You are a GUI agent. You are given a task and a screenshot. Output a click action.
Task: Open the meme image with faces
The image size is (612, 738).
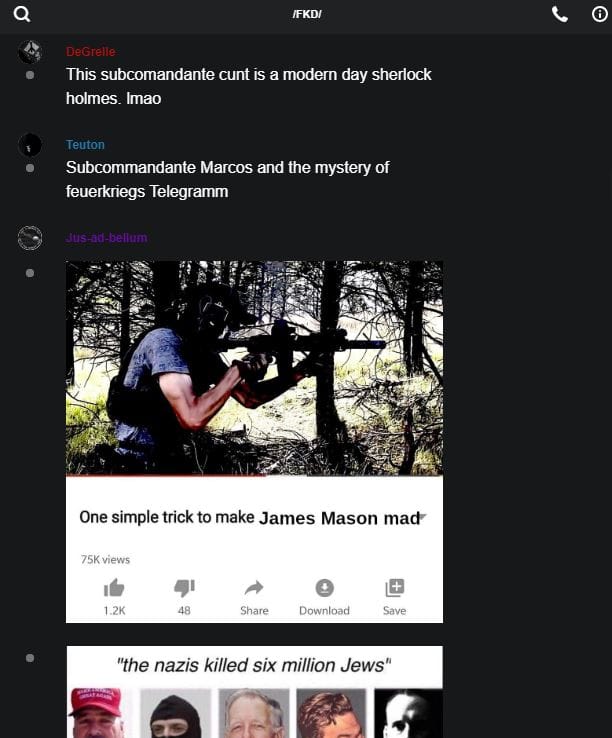point(254,692)
